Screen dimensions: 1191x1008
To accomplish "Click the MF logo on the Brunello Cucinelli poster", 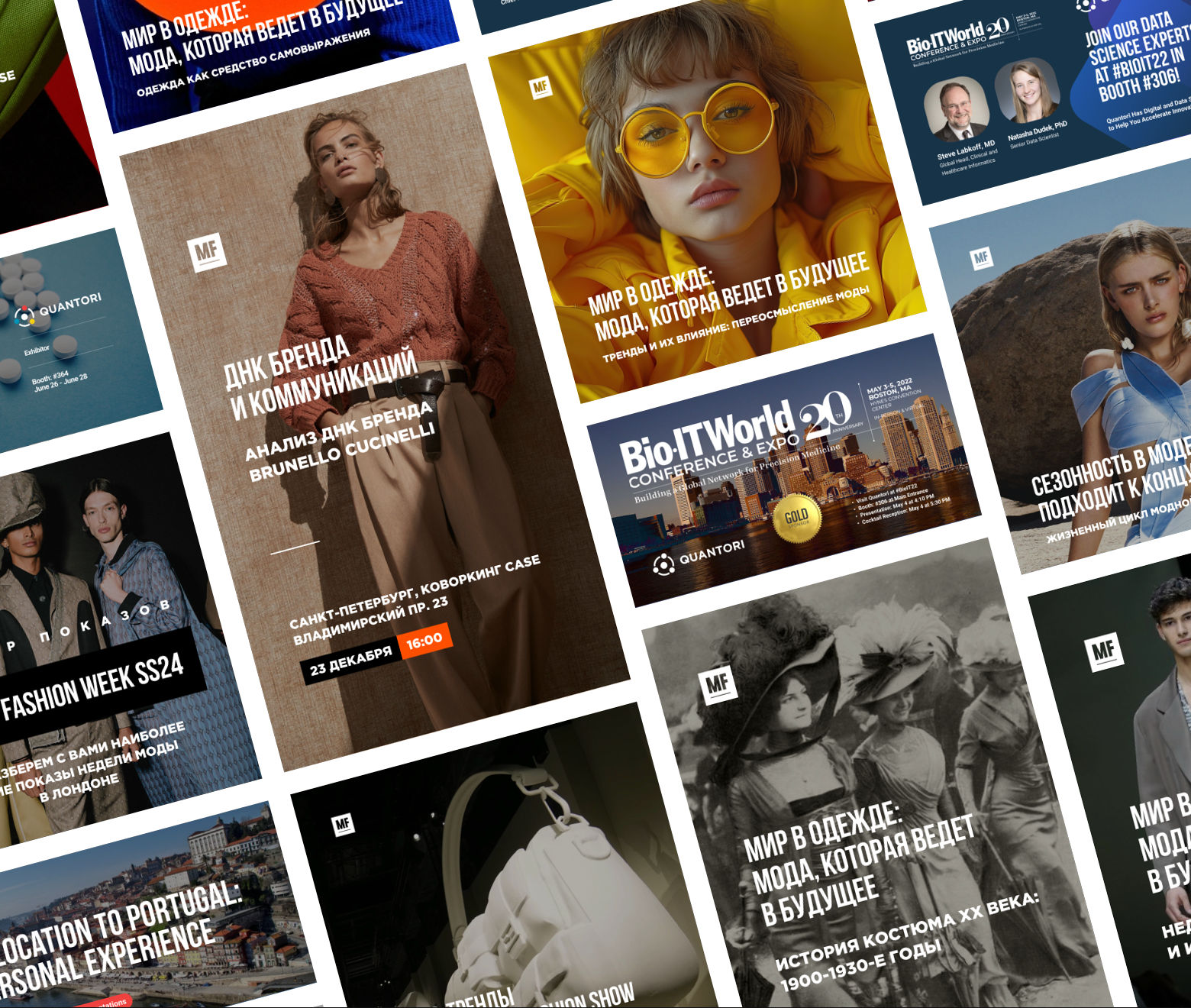I will tap(207, 251).
